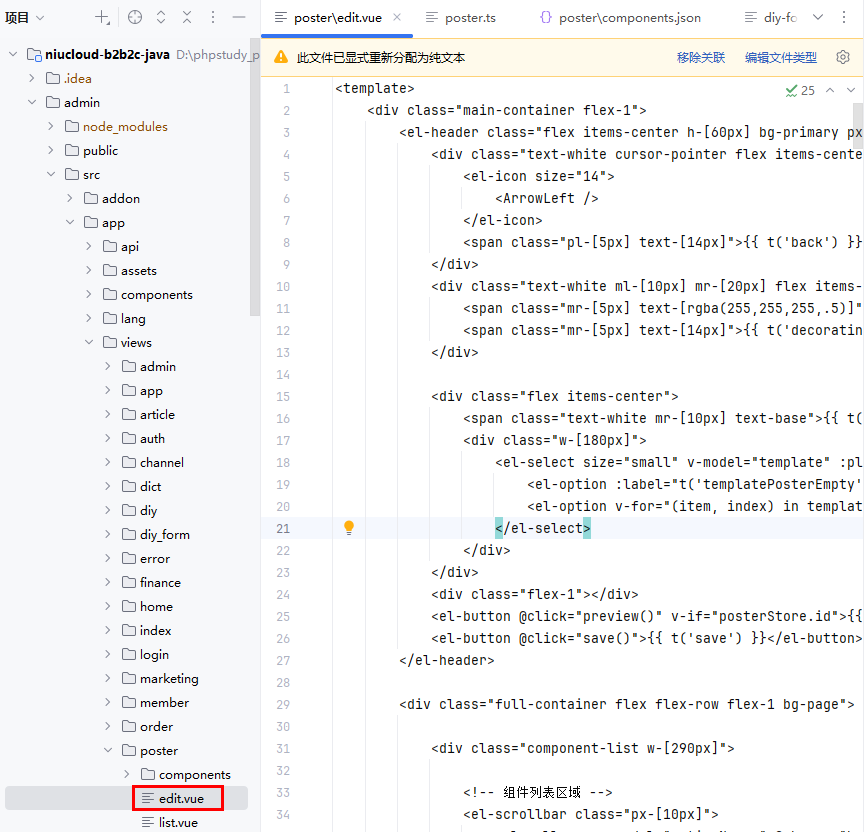Expand the node_modules folder
Screen dimensions: 864x832
coord(51,127)
